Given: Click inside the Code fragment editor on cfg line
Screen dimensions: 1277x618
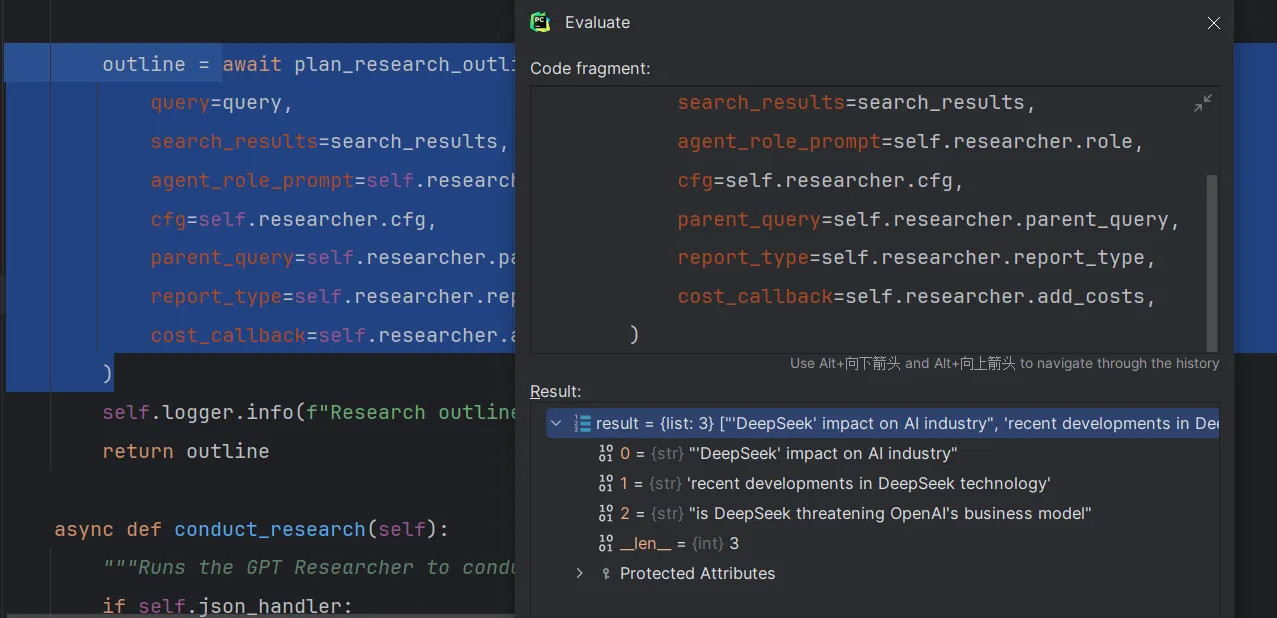Looking at the screenshot, I should 820,181.
